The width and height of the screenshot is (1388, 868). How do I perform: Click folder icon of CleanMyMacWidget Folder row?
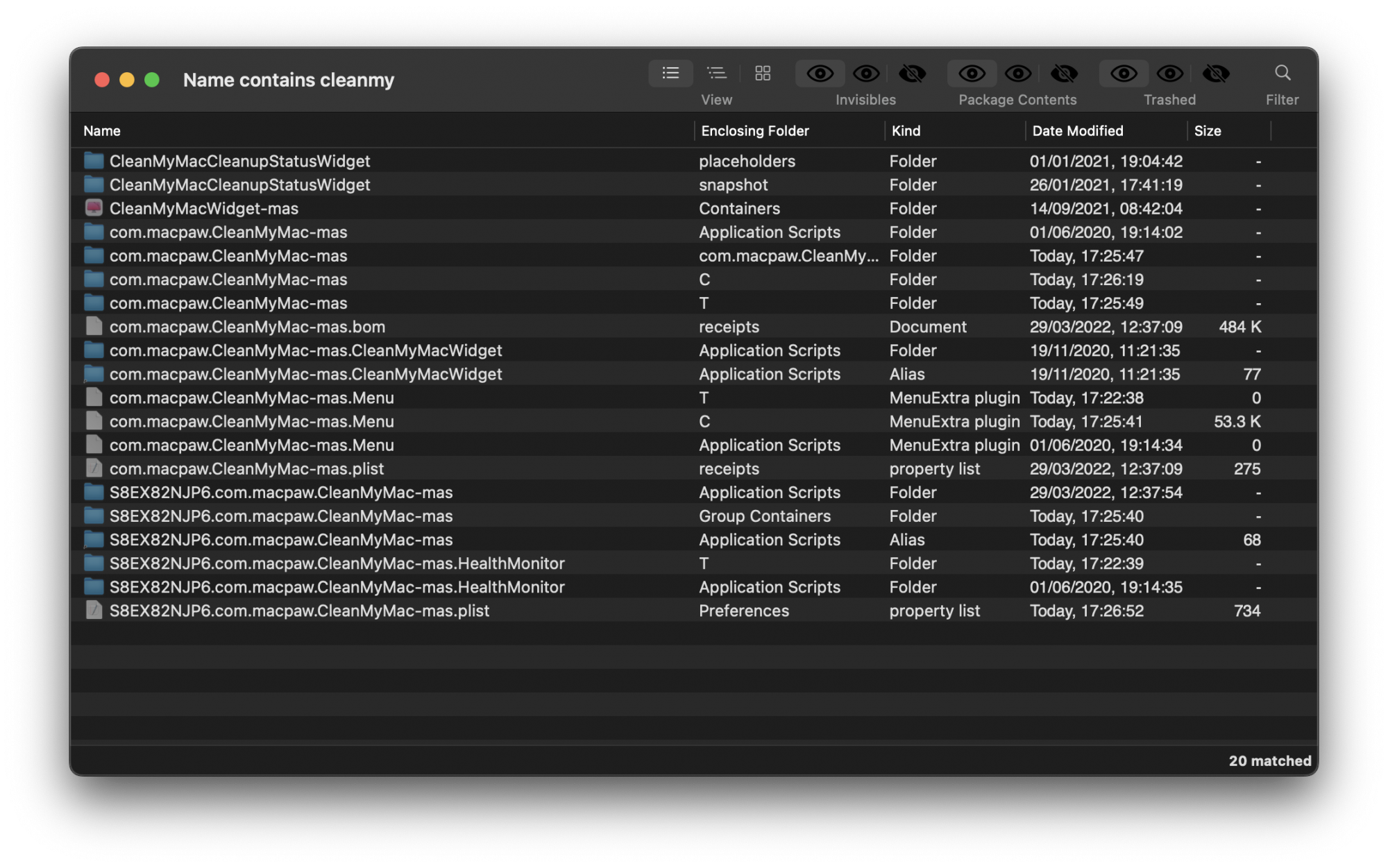[x=94, y=350]
